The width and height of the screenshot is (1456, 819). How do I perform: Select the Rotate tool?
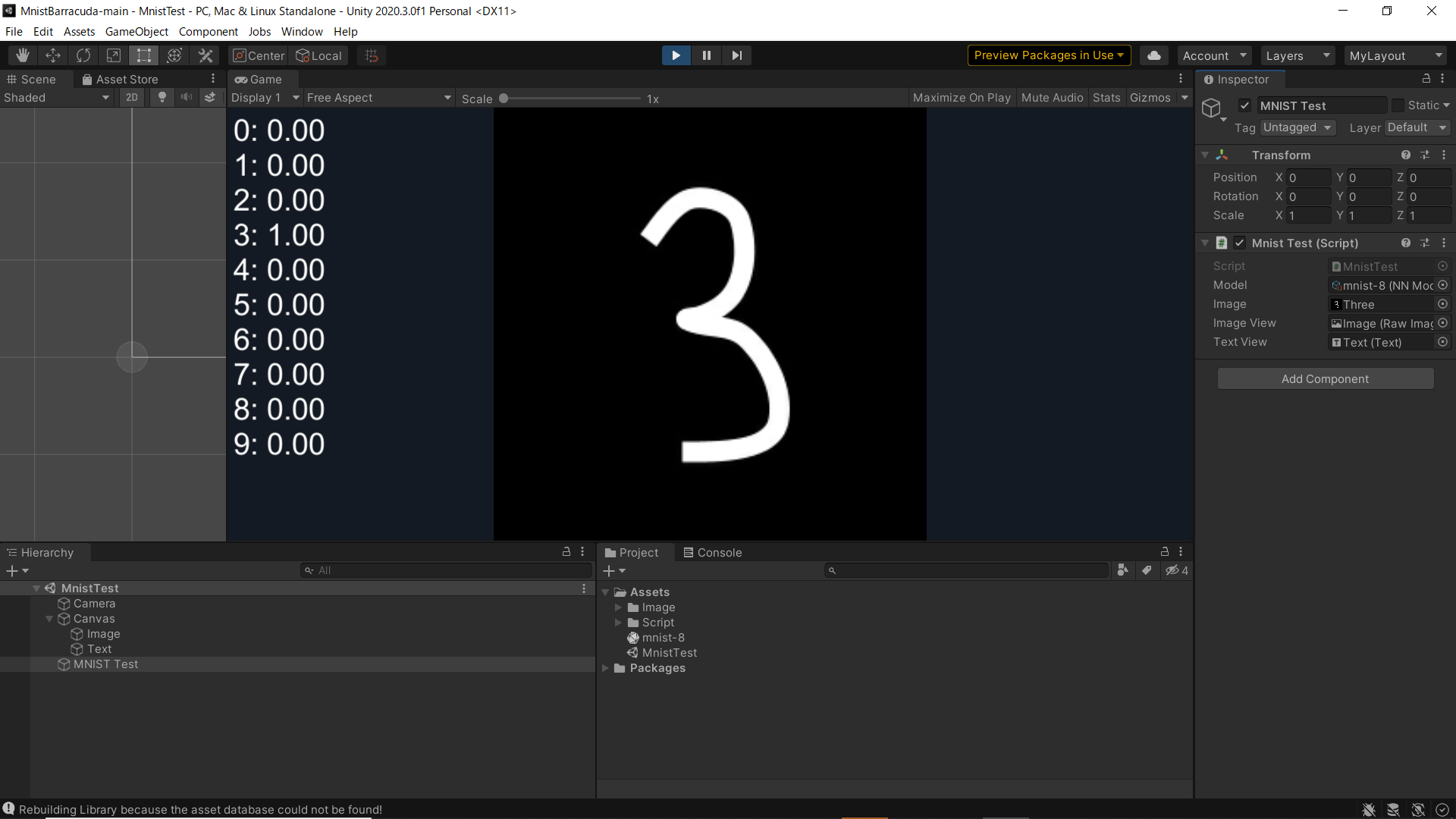pos(83,55)
